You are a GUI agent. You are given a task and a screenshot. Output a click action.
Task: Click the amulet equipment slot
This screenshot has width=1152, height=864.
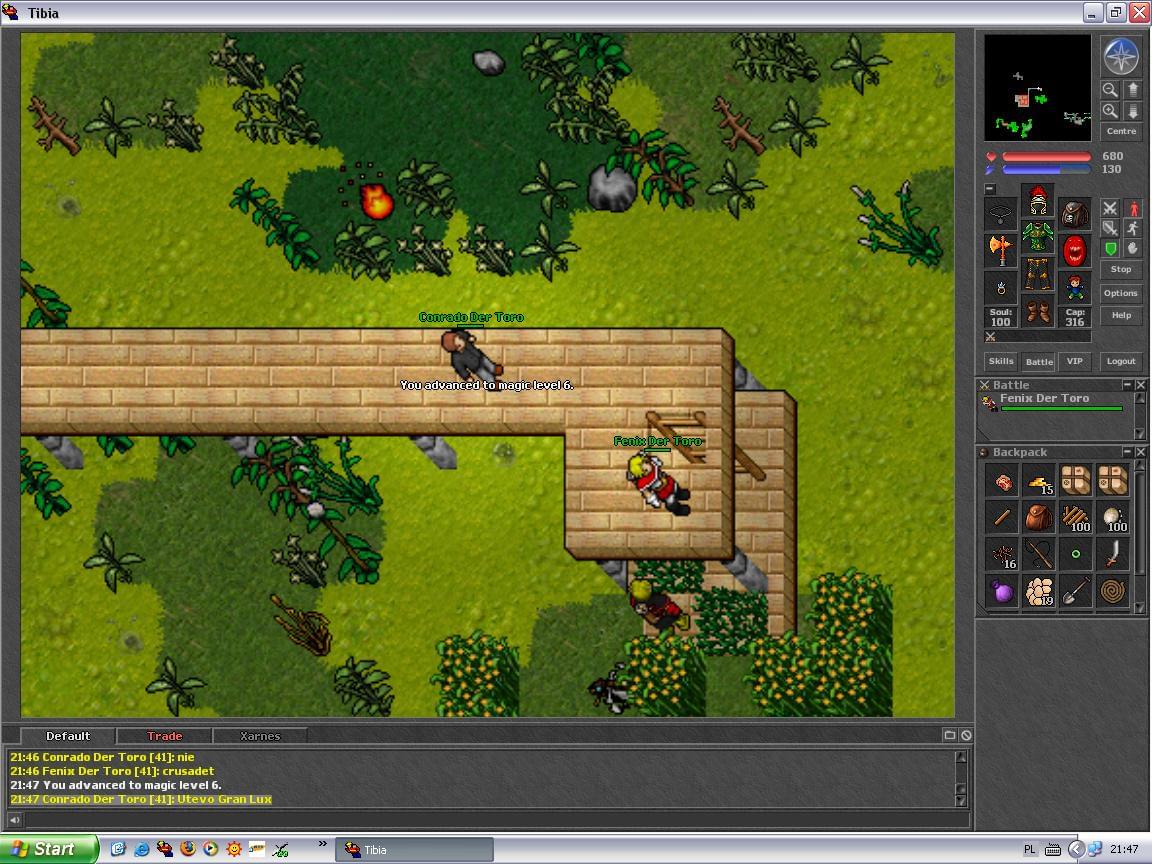pyautogui.click(x=1001, y=214)
